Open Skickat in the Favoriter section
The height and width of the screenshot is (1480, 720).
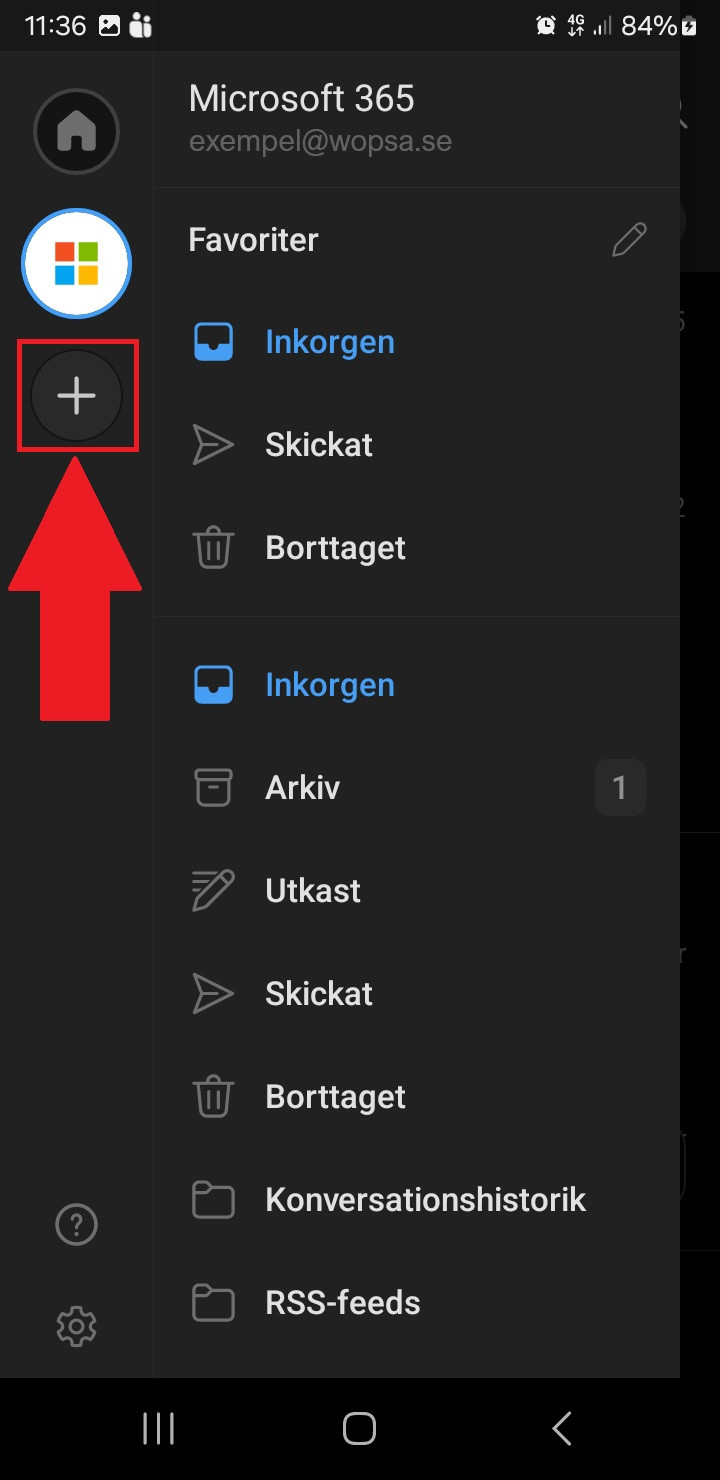318,445
